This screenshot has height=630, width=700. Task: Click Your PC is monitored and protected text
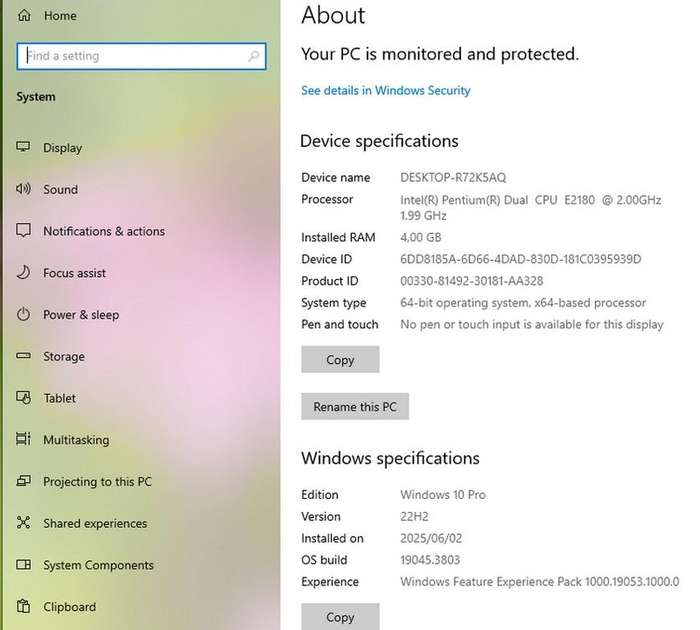(440, 54)
